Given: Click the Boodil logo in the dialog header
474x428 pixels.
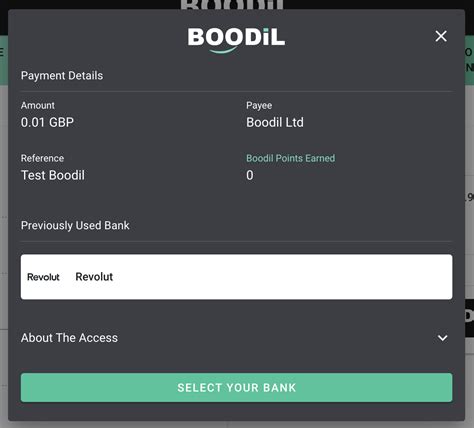Looking at the screenshot, I should (236, 40).
